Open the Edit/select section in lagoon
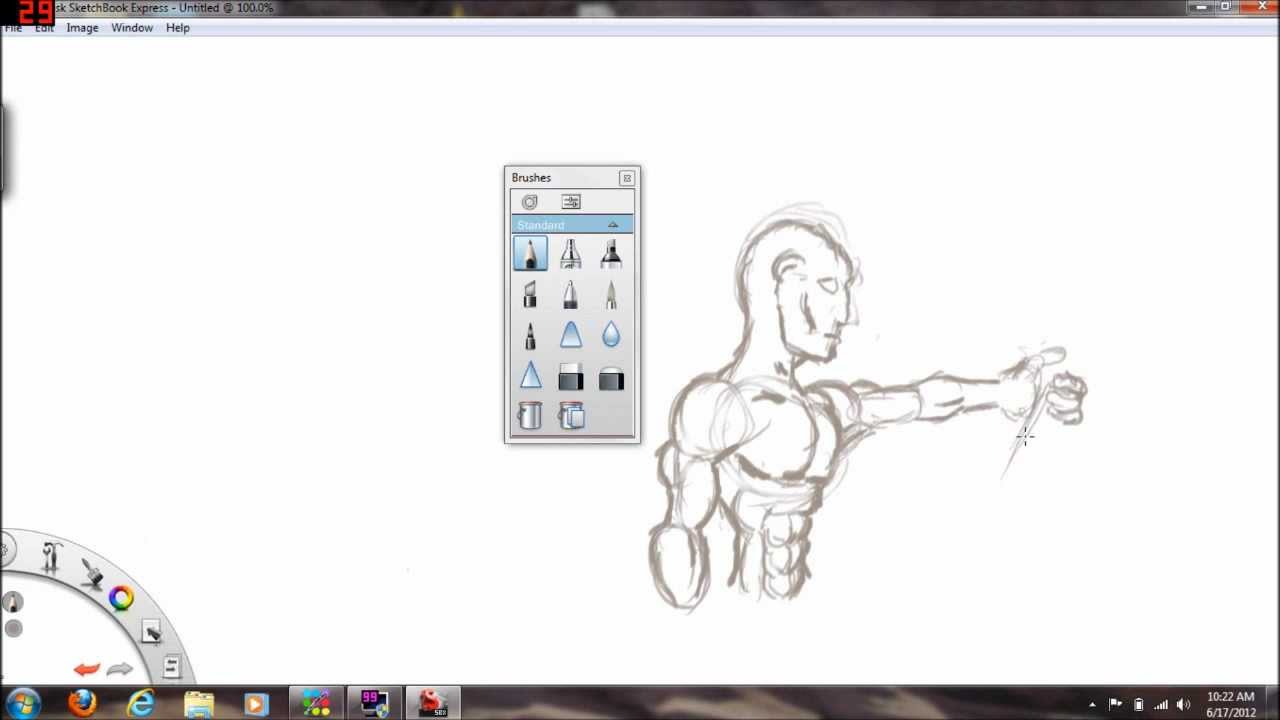The height and width of the screenshot is (720, 1280). click(x=151, y=632)
